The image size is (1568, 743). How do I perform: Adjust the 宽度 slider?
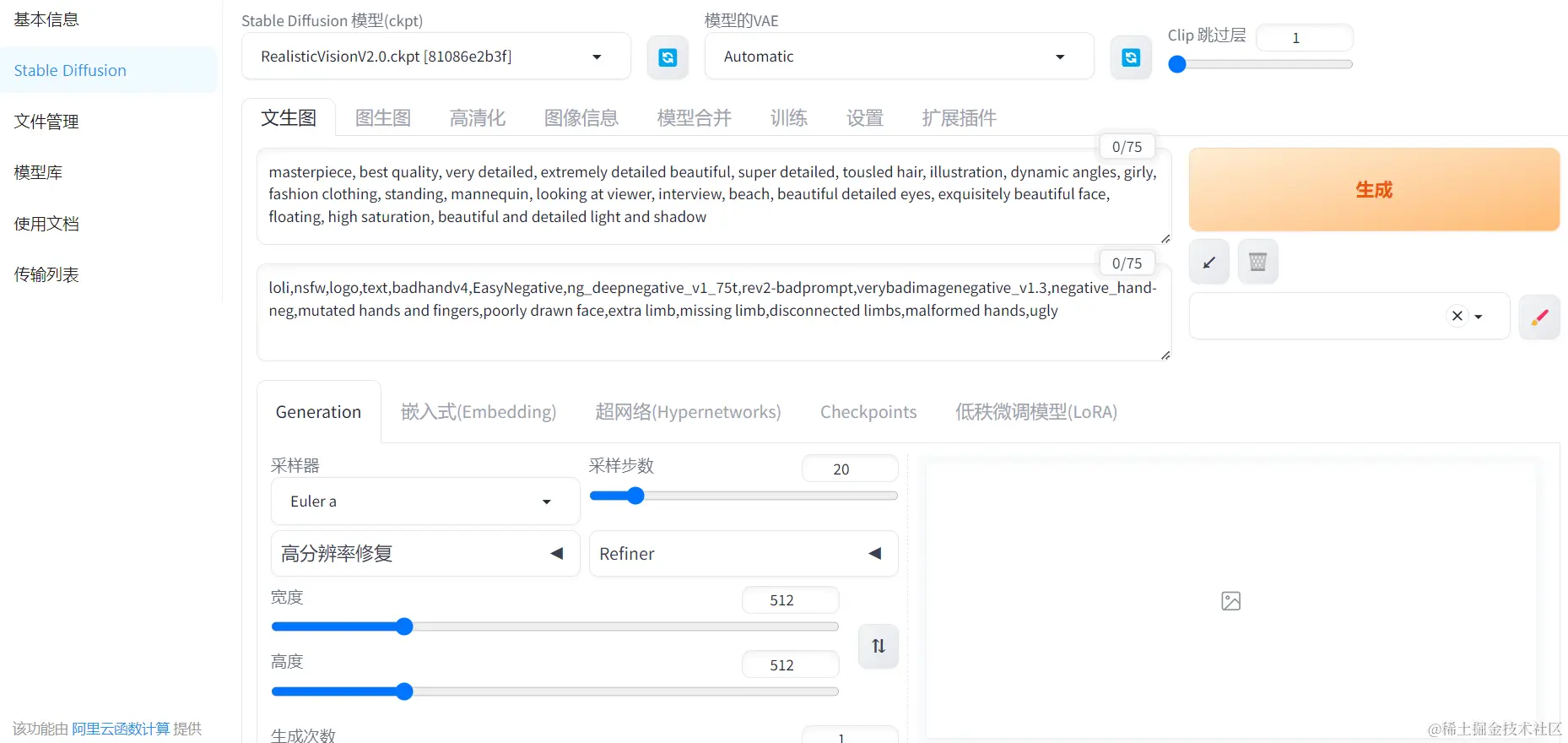coord(554,626)
